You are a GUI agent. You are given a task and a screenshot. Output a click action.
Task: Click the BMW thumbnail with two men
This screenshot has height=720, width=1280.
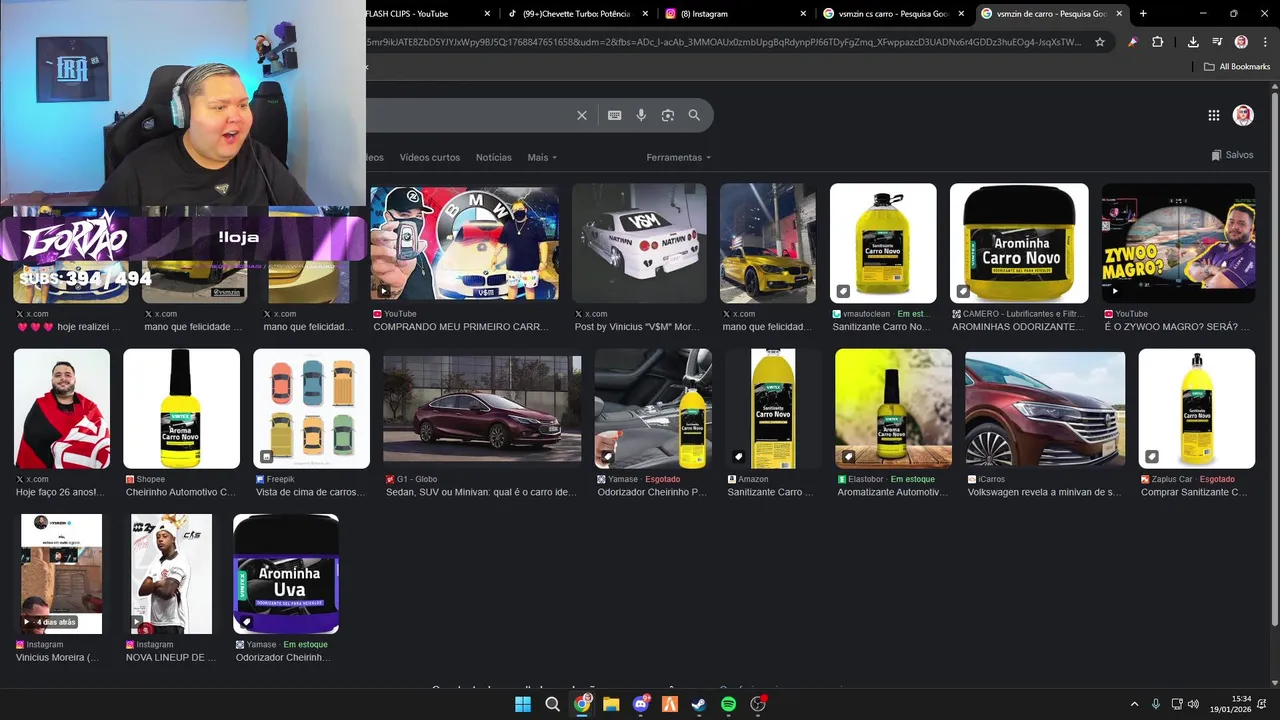click(465, 243)
